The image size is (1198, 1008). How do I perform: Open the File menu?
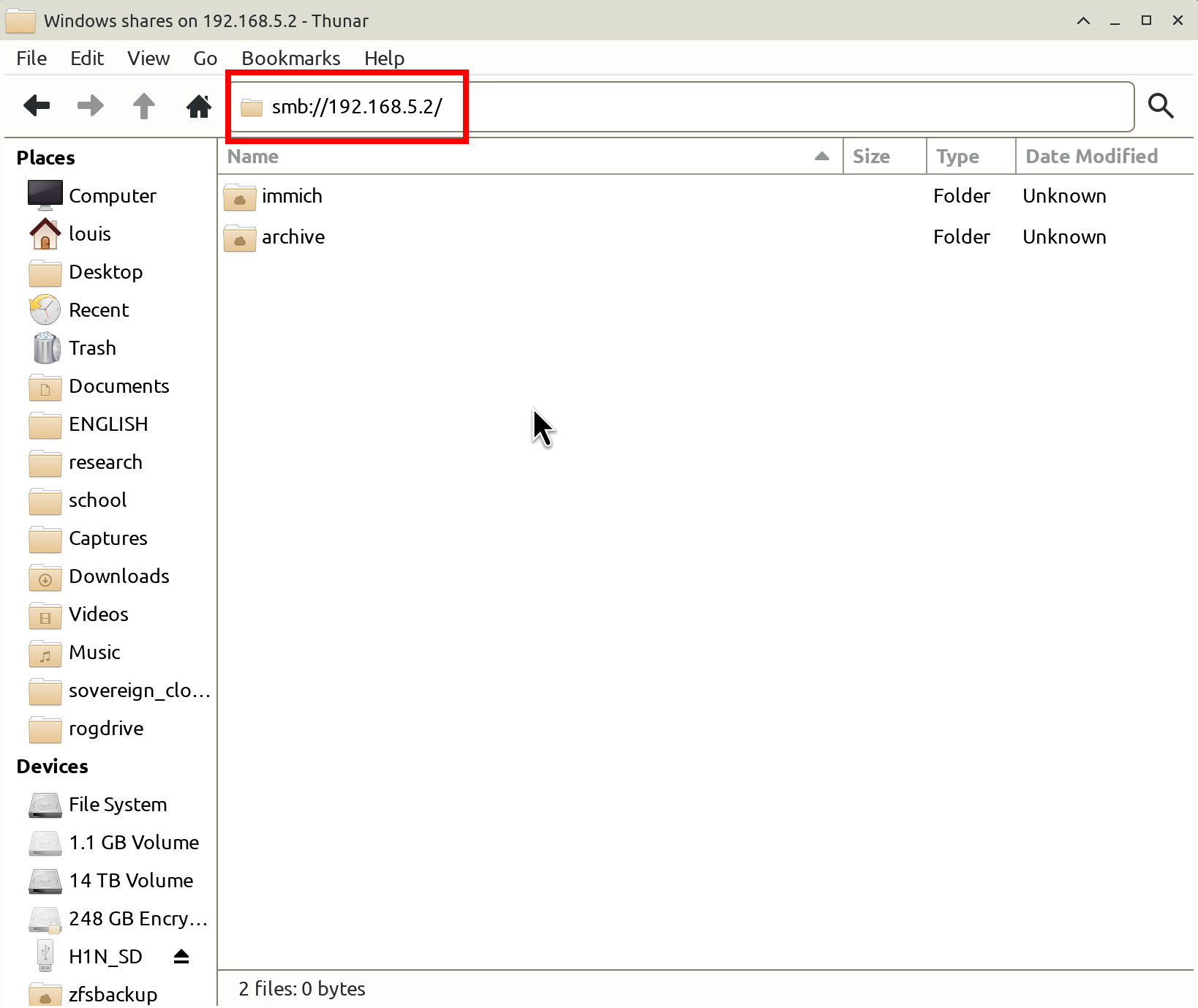click(x=31, y=59)
